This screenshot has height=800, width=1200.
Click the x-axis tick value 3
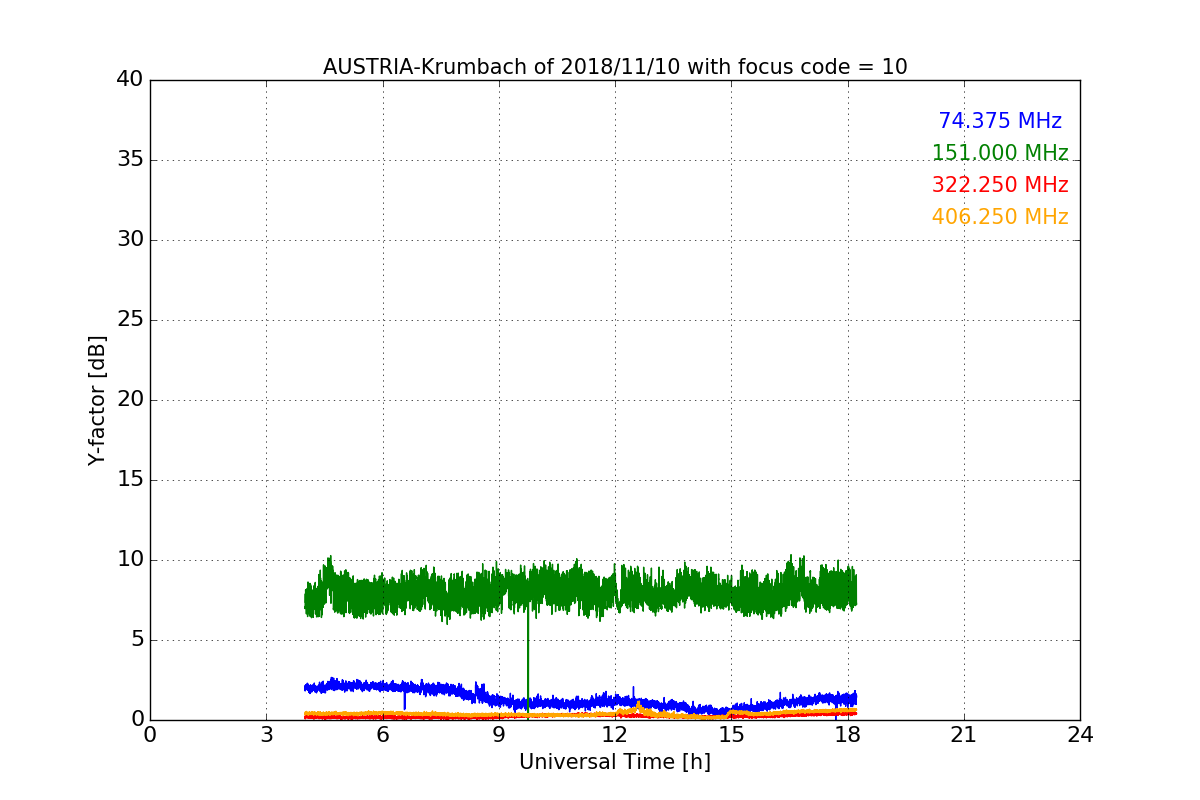click(266, 734)
